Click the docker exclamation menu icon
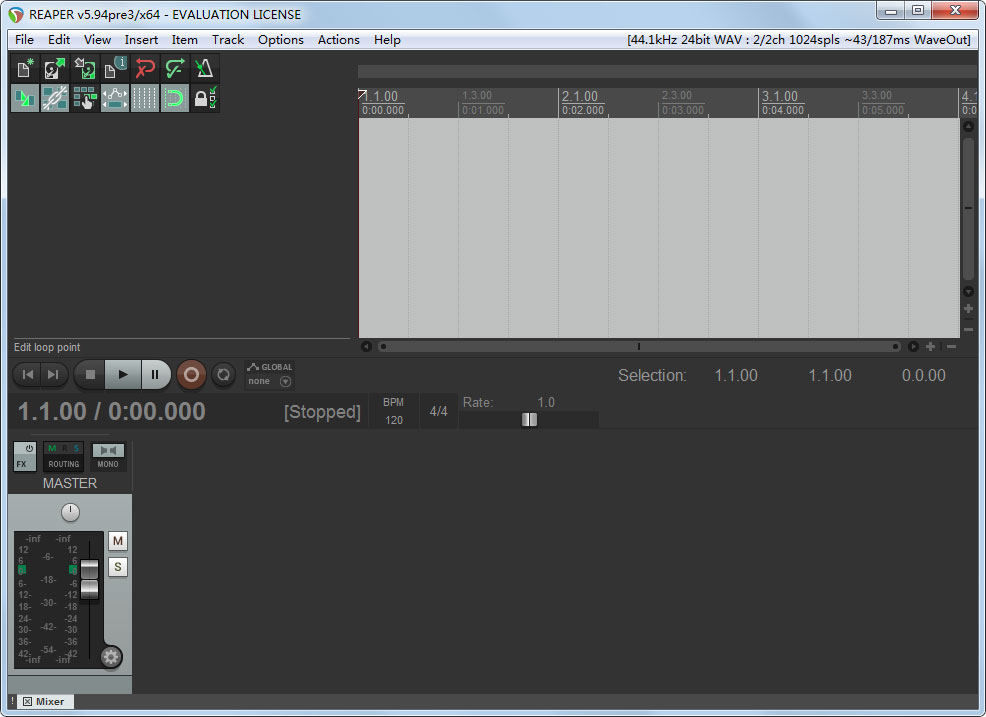Image resolution: width=986 pixels, height=717 pixels. (x=13, y=701)
